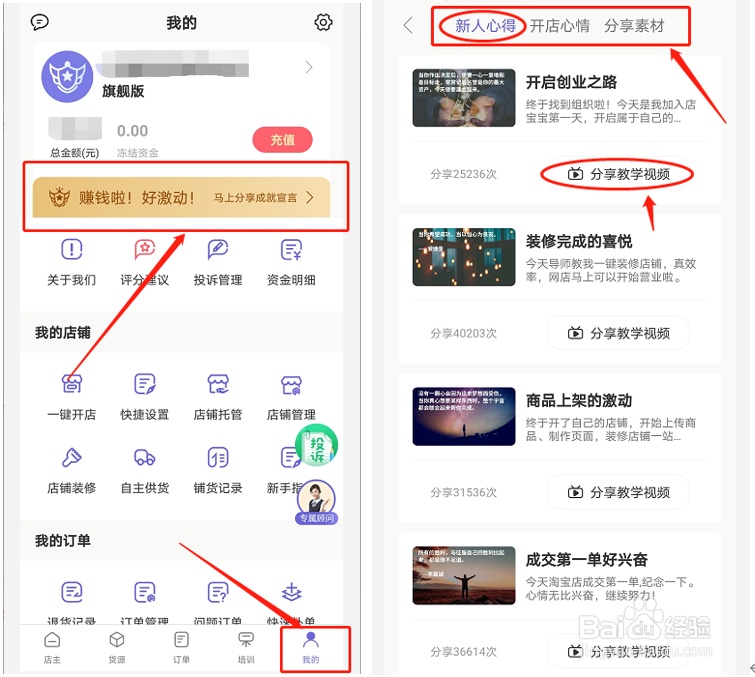This screenshot has height=677, width=755.
Task: Switch to 店主 bottom tab
Action: [52, 648]
